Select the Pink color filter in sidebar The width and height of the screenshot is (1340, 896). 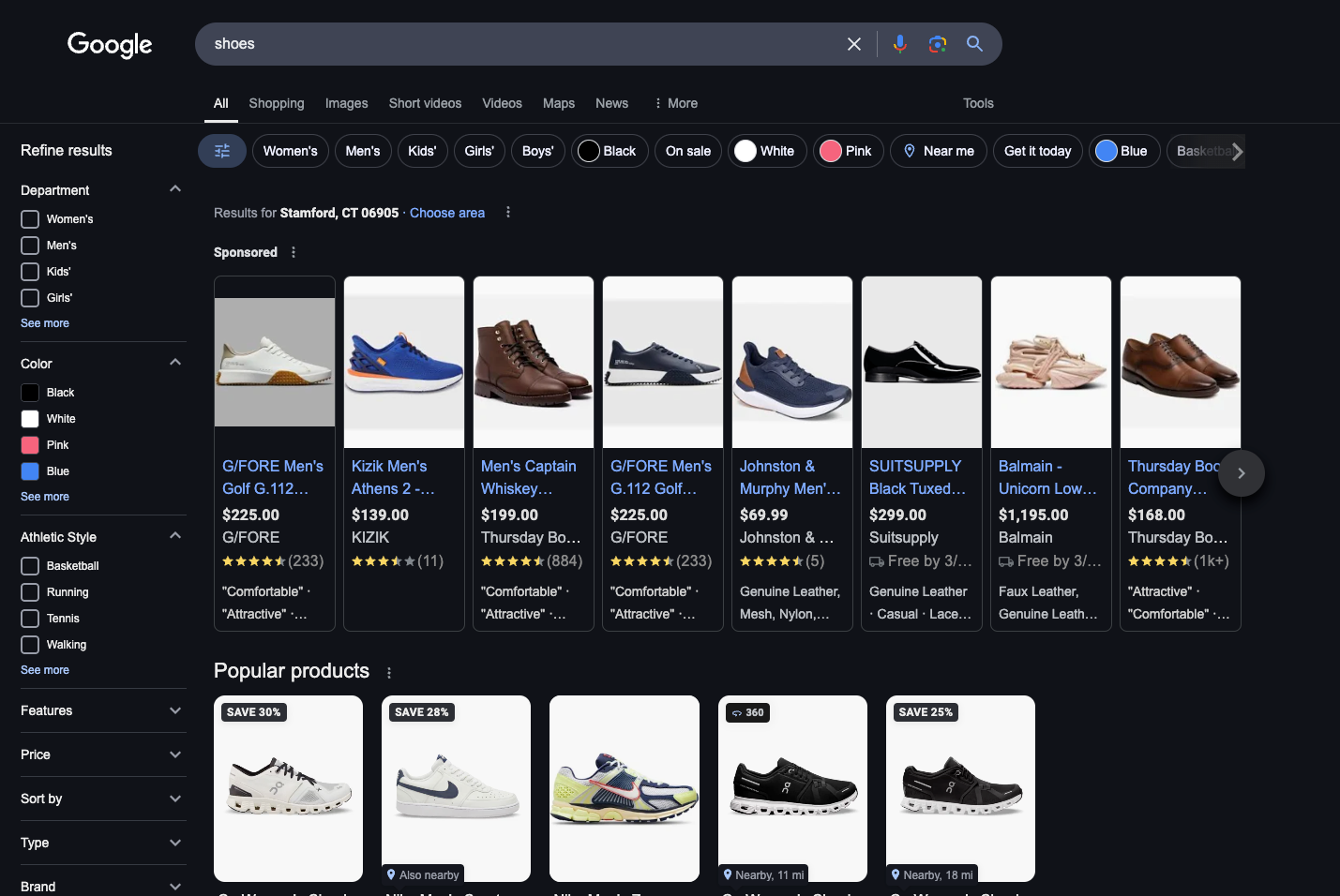30,445
